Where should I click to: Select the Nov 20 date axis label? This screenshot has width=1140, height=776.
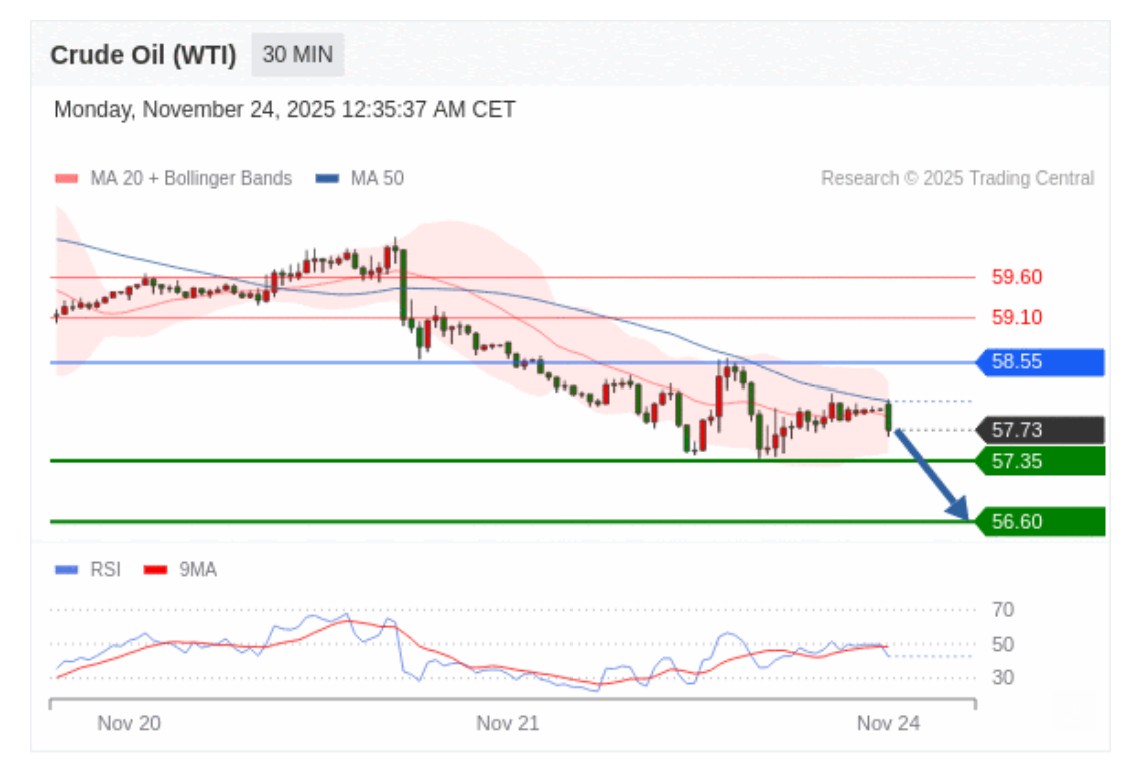coord(128,723)
